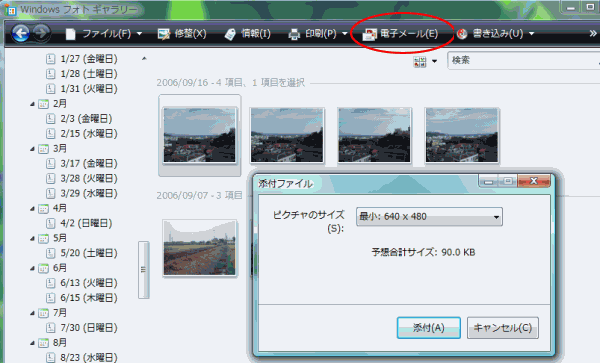The width and height of the screenshot is (600, 363).
Task: Click the 7月 calendar icon
Action: (44, 313)
